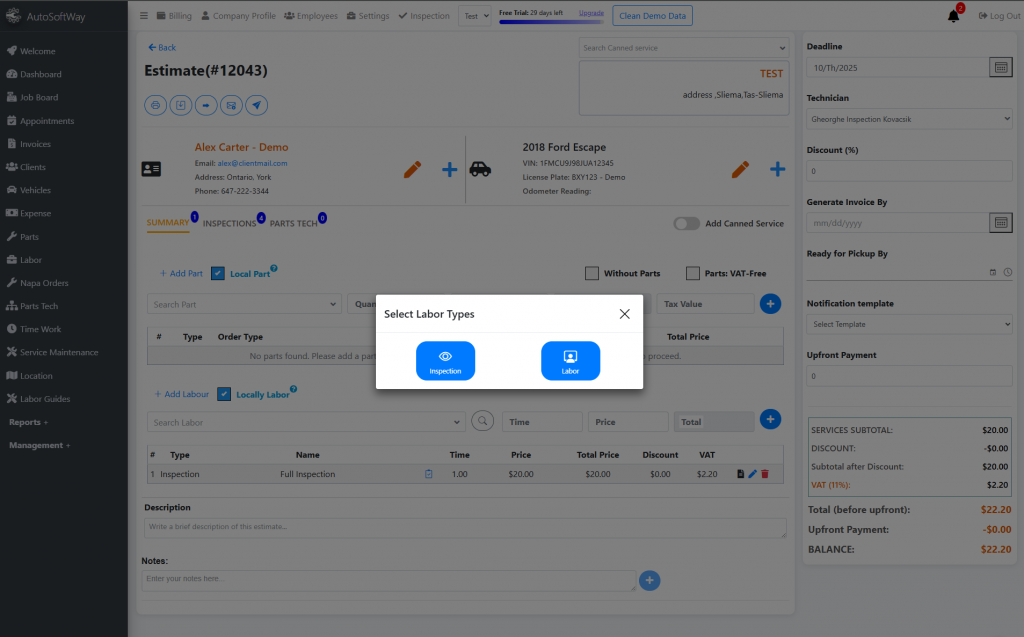
Task: Expand the Technician dropdown
Action: (x=909, y=119)
